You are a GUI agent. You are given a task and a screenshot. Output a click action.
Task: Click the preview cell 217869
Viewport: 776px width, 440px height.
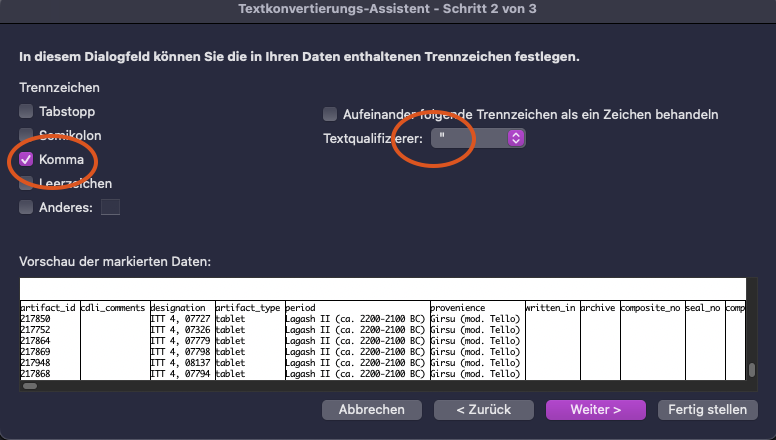pos(35,352)
